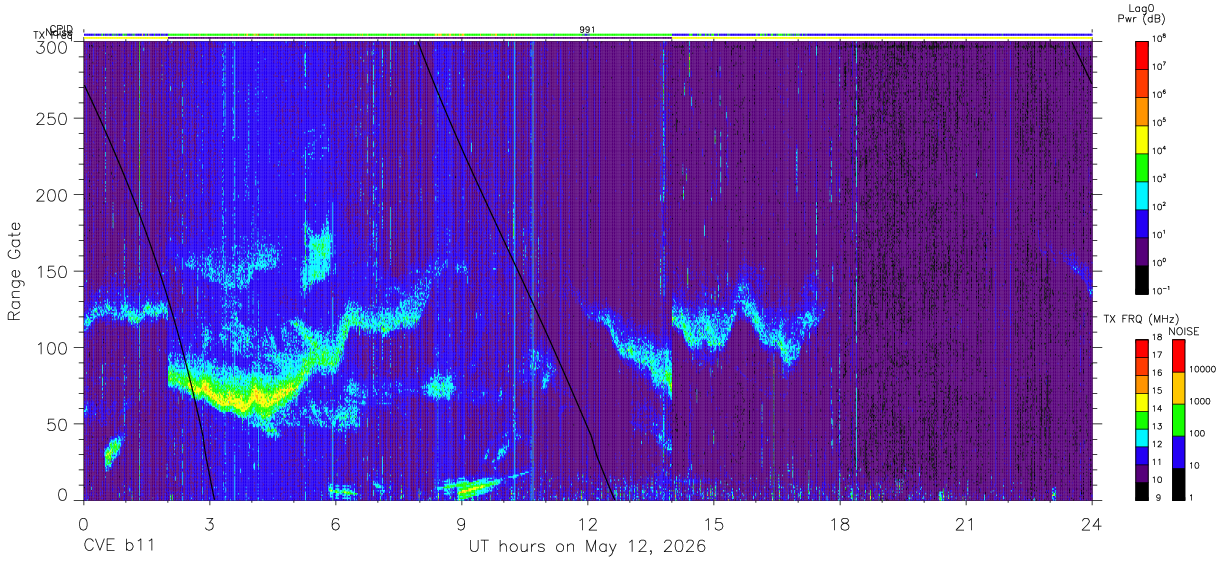Screen dimensions: 1228x567
Task: Click green segment of Lag0 Pwr color bar
Action: click(x=1142, y=166)
